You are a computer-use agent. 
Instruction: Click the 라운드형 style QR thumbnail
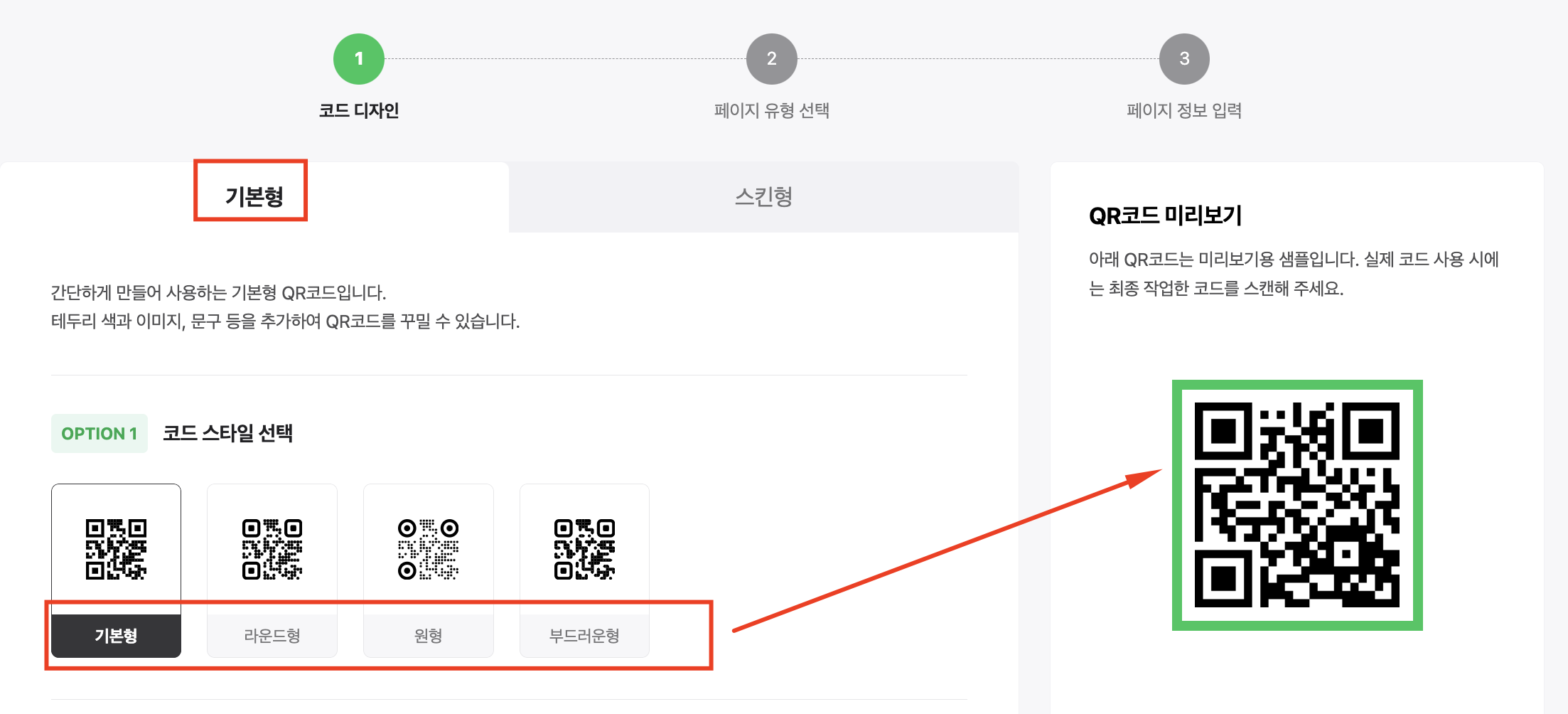point(272,549)
